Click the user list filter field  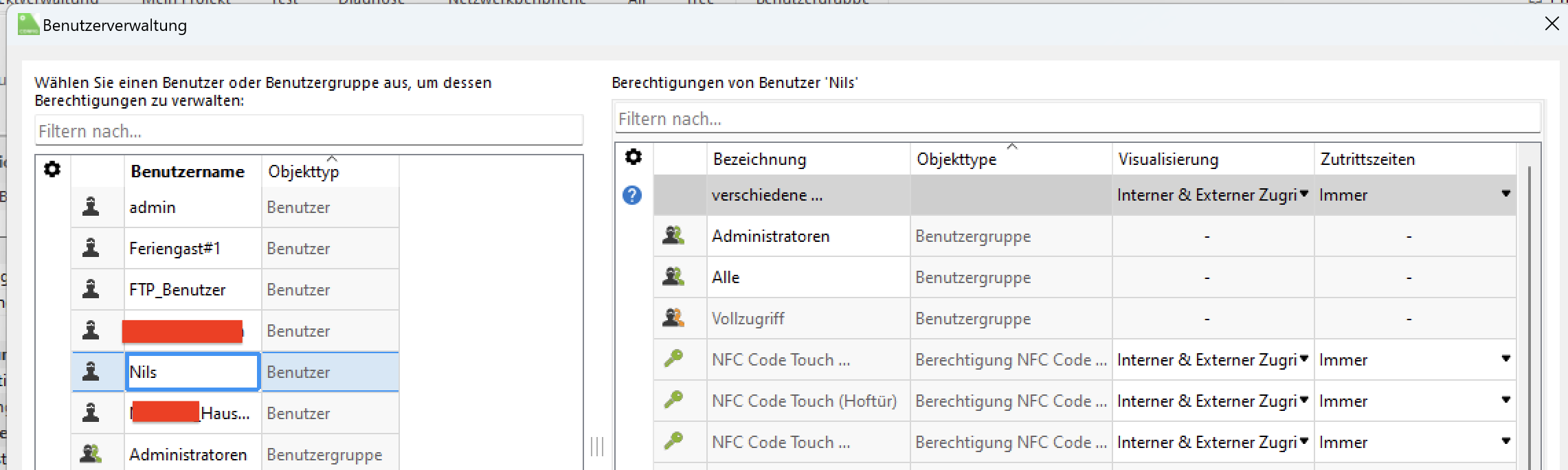(309, 131)
